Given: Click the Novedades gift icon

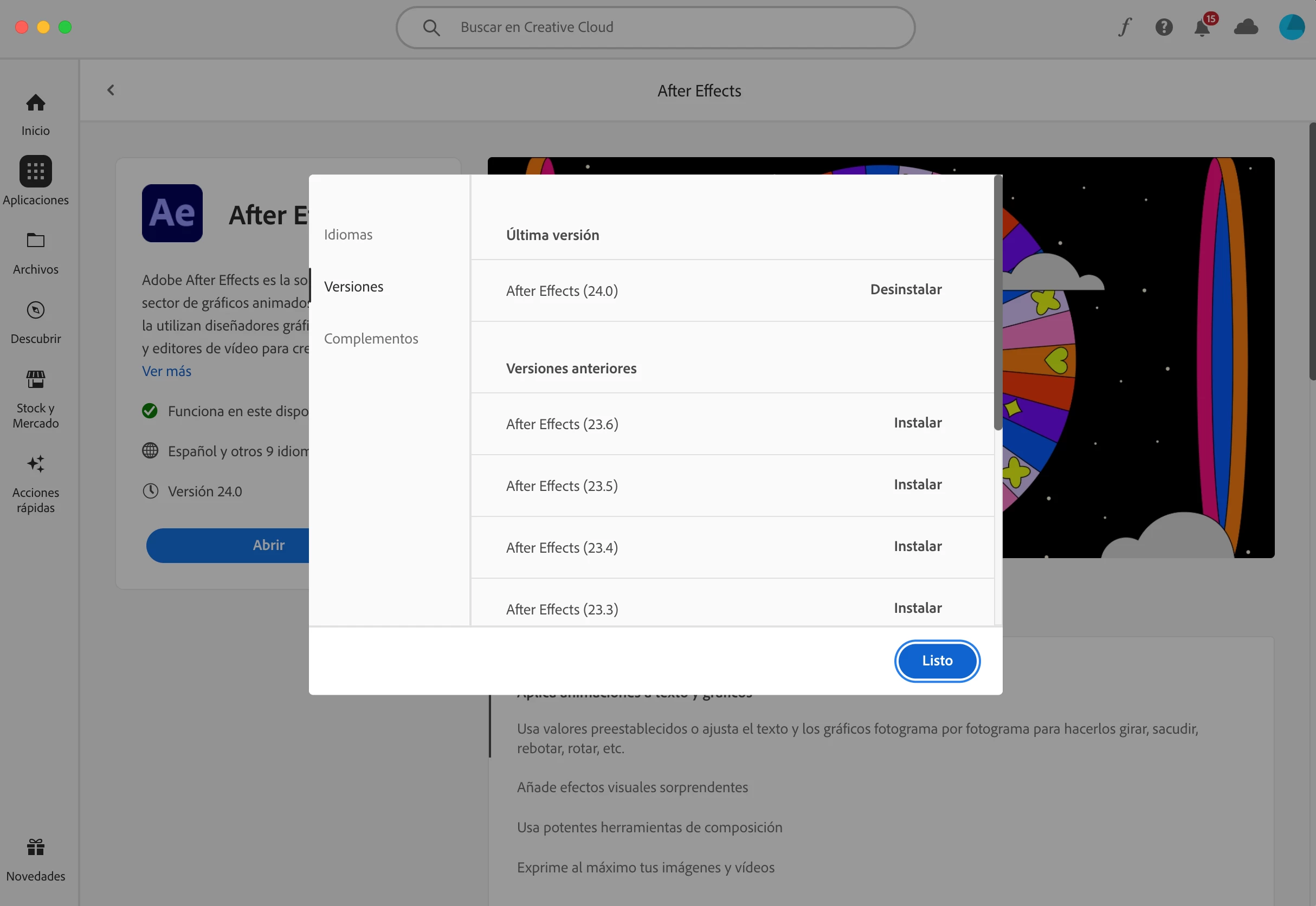Looking at the screenshot, I should click(x=35, y=847).
